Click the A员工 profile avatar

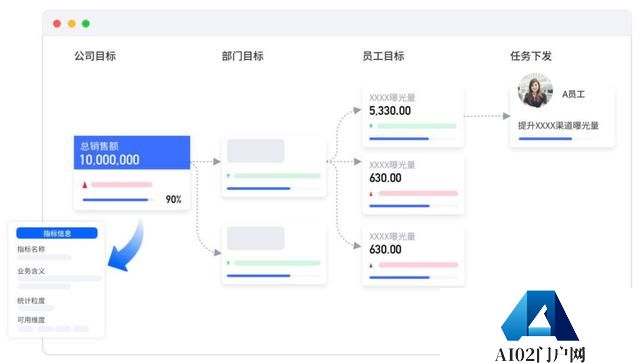pyautogui.click(x=535, y=91)
